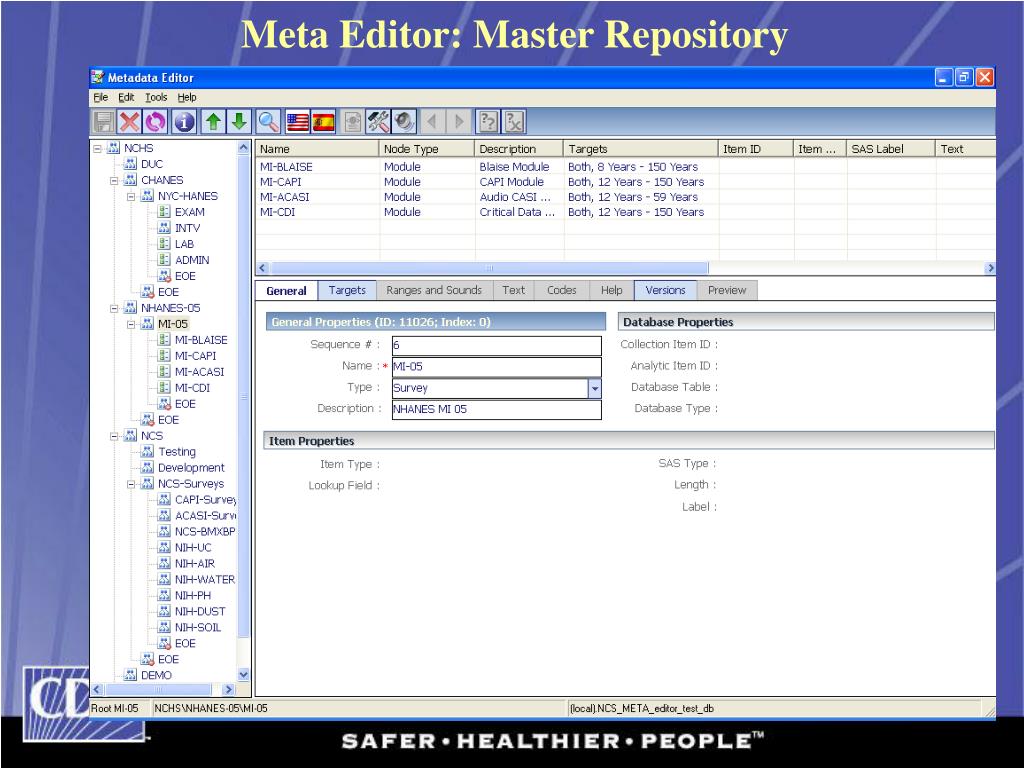Move item up with green up arrow
Viewport: 1024px width, 768px height.
click(213, 121)
